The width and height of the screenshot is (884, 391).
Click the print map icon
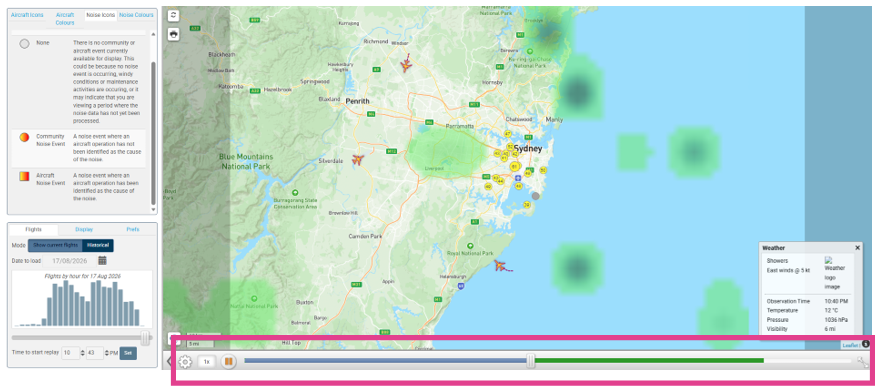click(174, 34)
